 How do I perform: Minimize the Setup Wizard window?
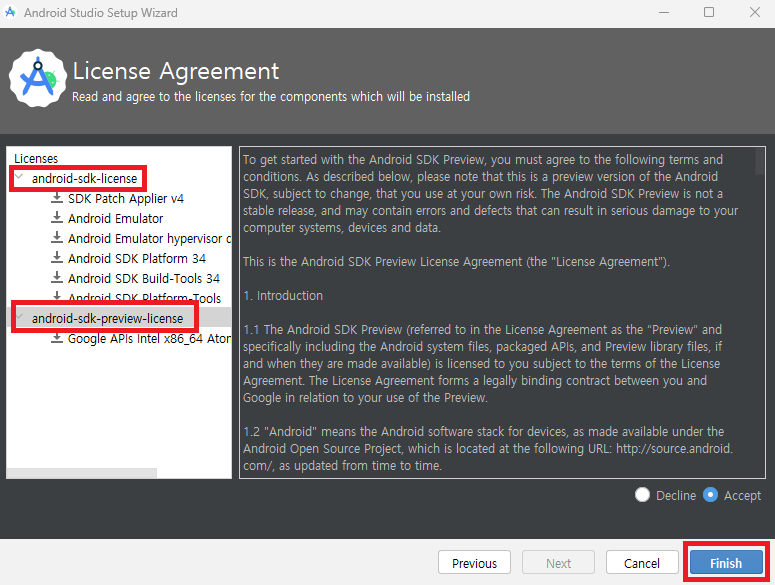click(664, 12)
